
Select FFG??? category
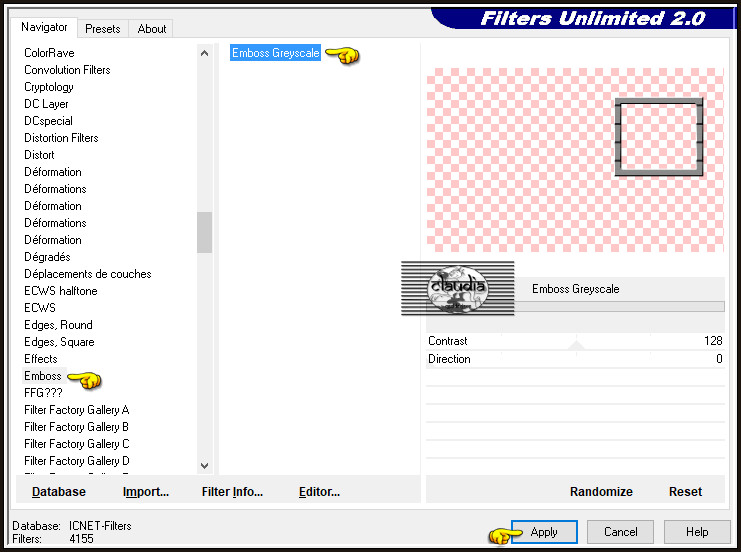coord(43,393)
